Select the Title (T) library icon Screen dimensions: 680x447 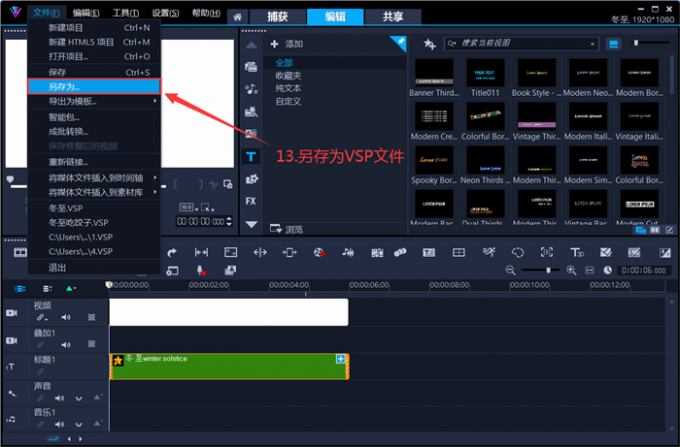click(251, 156)
